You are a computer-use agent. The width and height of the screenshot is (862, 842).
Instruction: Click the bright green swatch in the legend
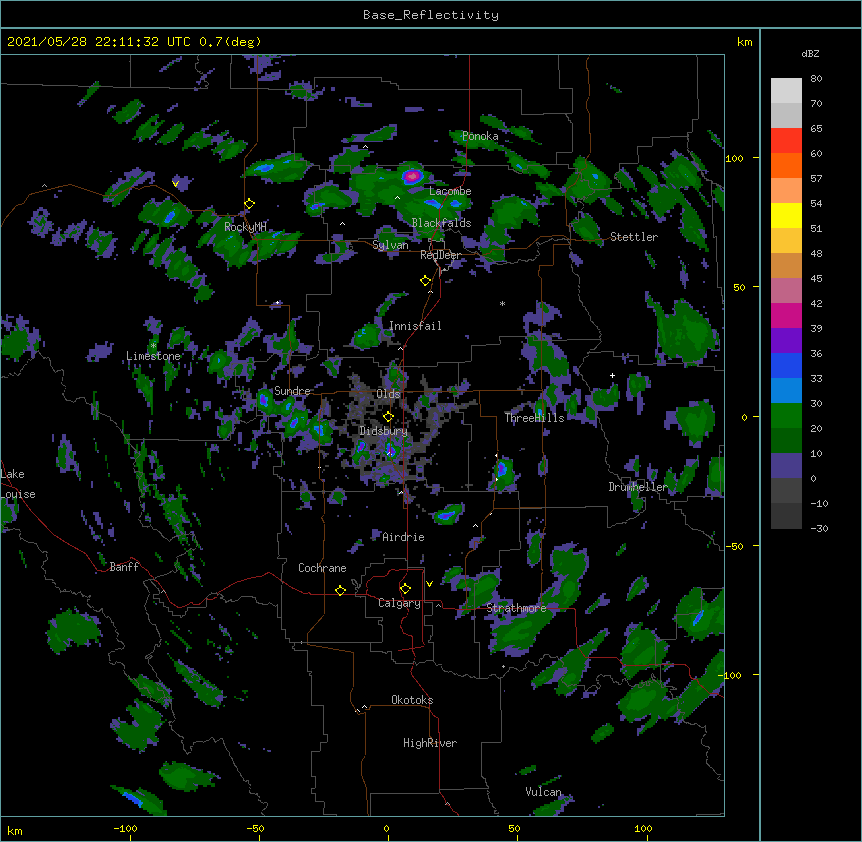pyautogui.click(x=786, y=416)
